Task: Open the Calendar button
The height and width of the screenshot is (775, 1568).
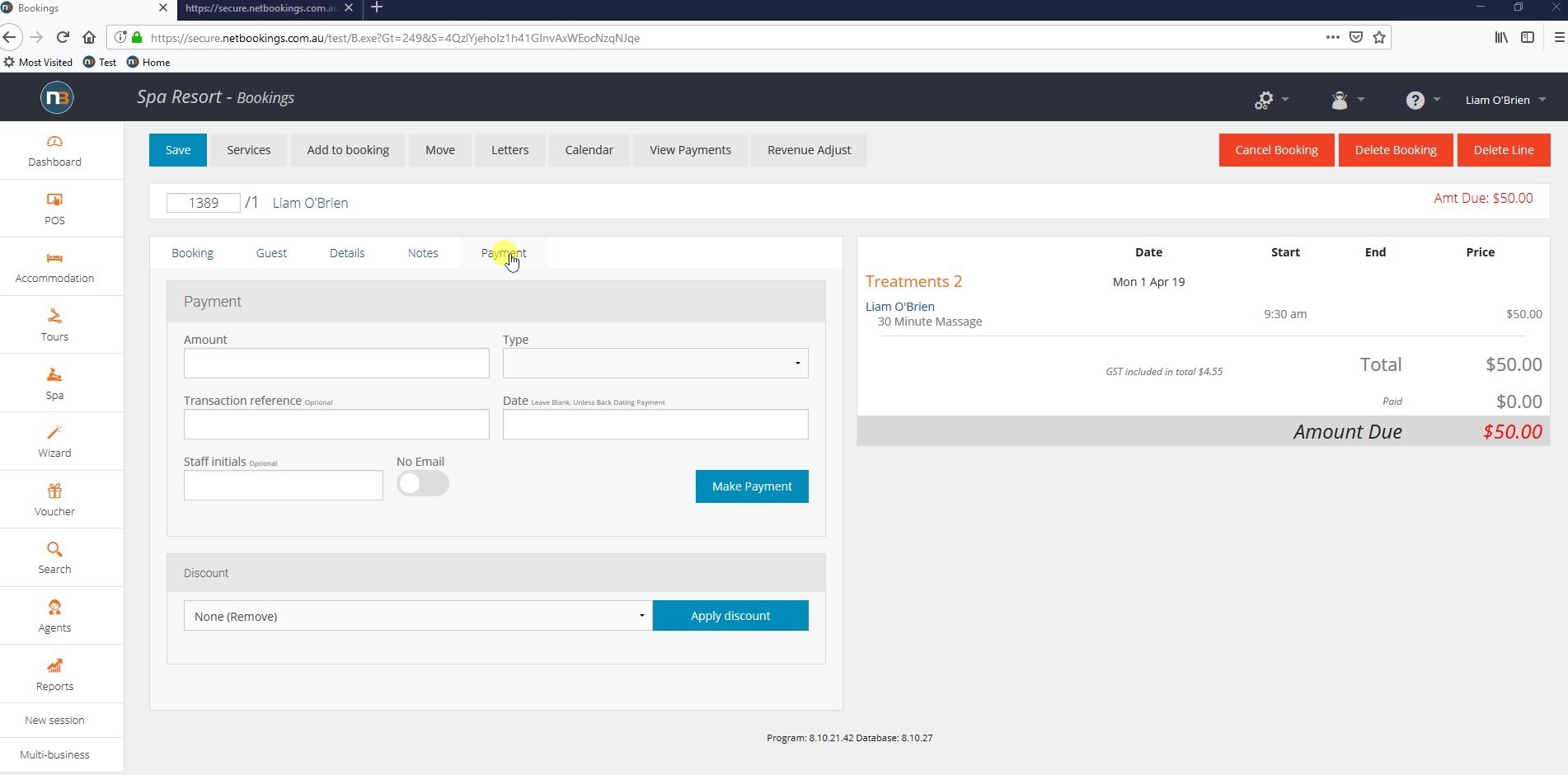Action: click(x=589, y=150)
